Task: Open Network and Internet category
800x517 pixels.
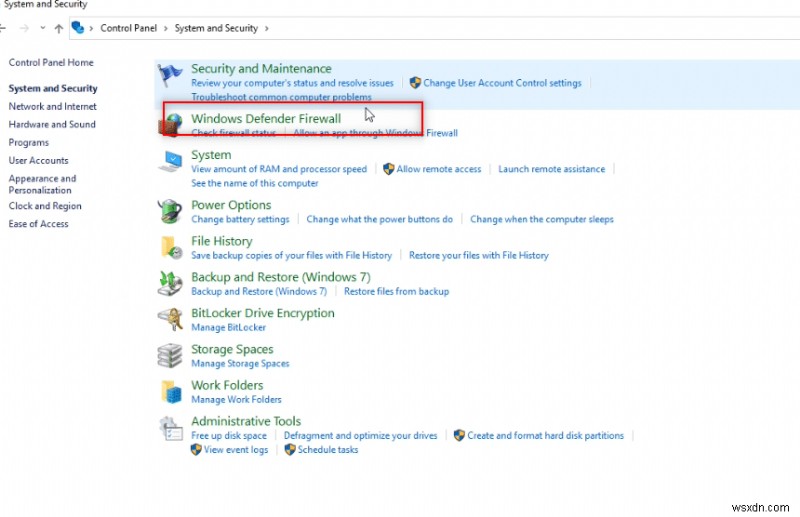Action: coord(52,106)
